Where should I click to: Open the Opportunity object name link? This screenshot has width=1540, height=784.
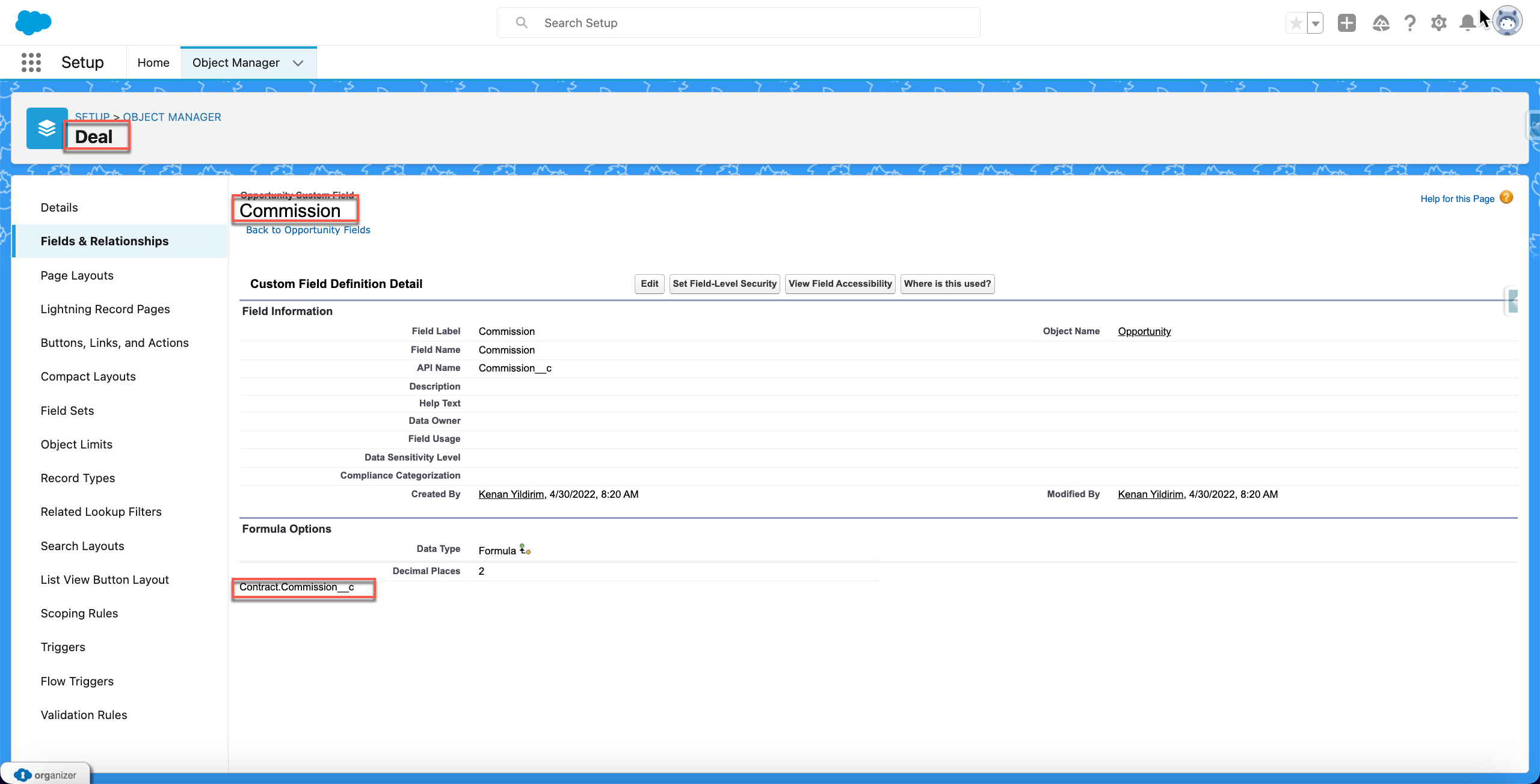1144,331
